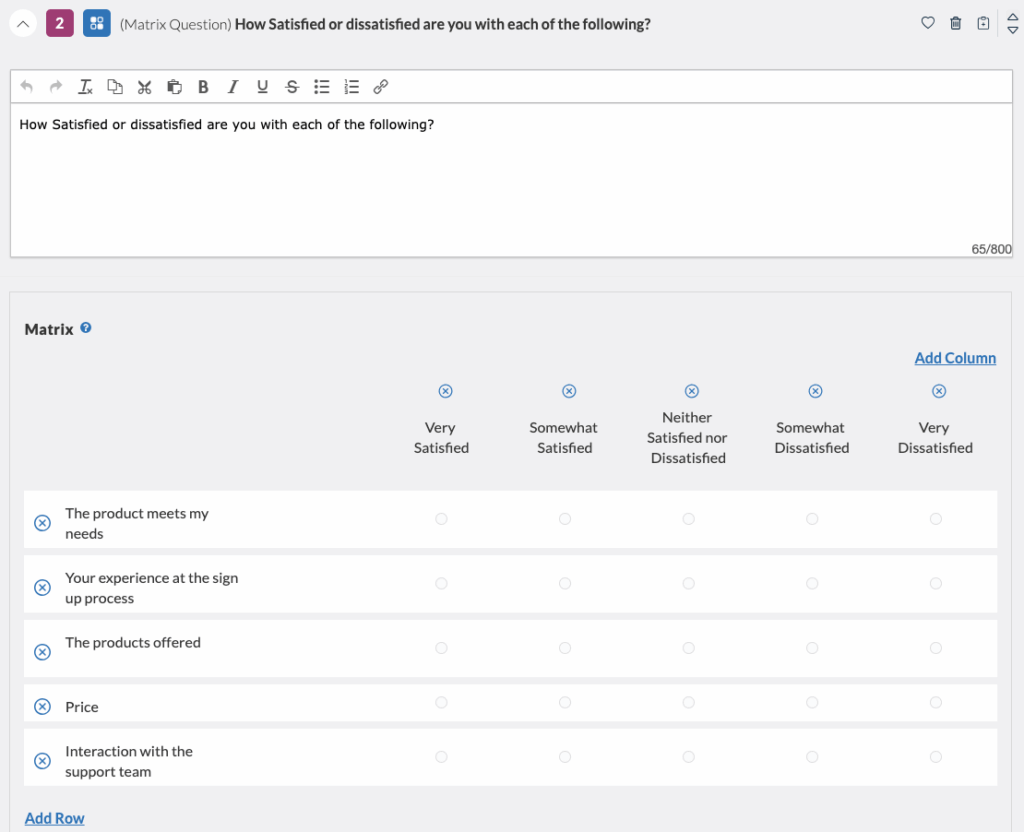This screenshot has width=1024, height=832.
Task: Clear text formatting in the editor toolbar
Action: pyautogui.click(x=85, y=87)
